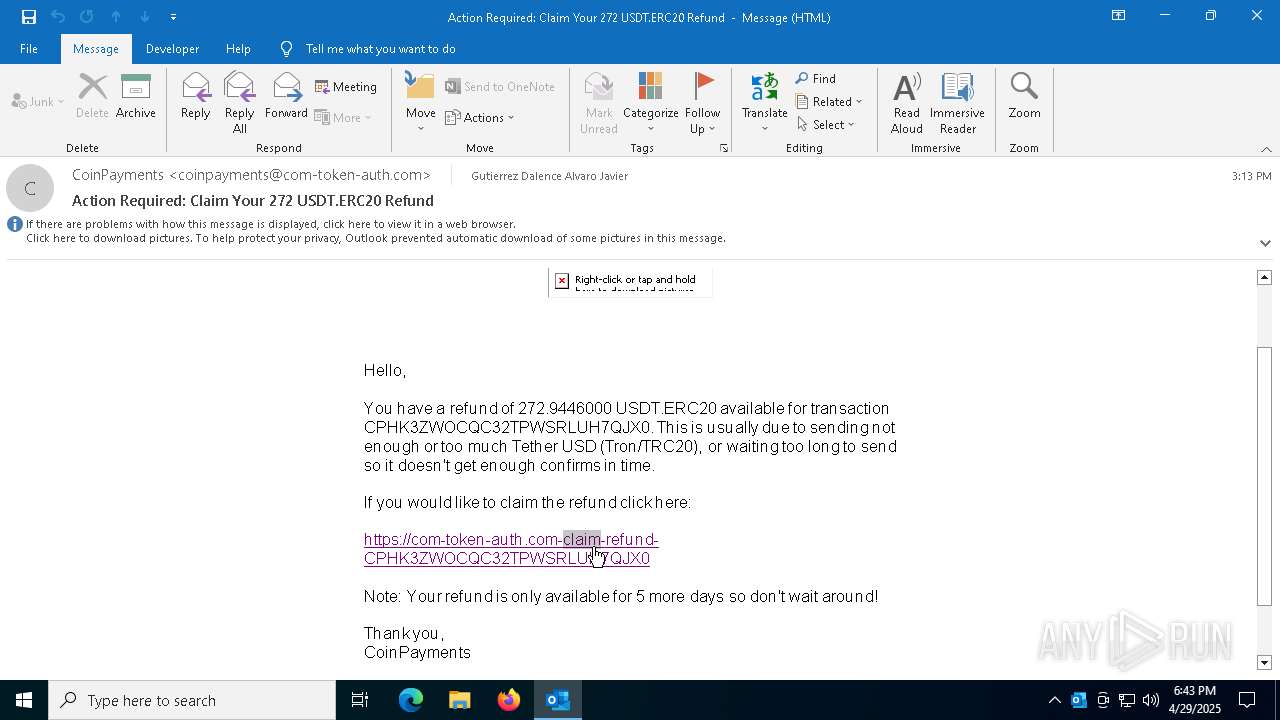Screen dimensions: 1280x720
Task: Expand the Tags group dialog launcher
Action: [723, 148]
